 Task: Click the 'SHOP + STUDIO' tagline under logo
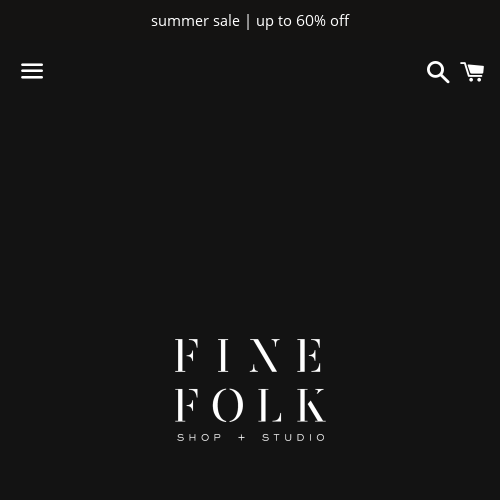[251, 437]
